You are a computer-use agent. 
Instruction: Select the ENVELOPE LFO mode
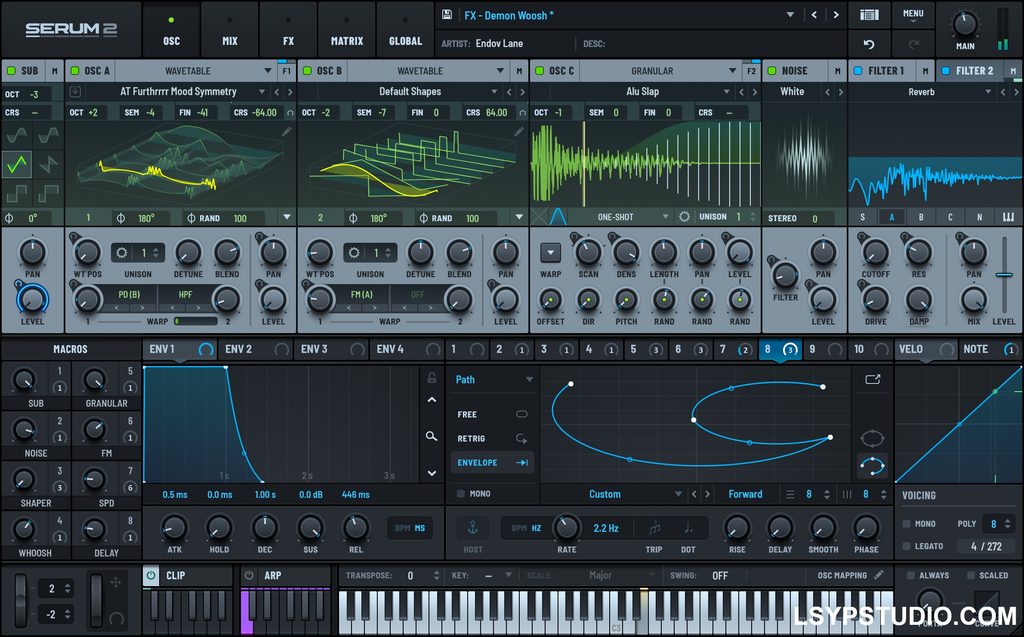(x=492, y=463)
